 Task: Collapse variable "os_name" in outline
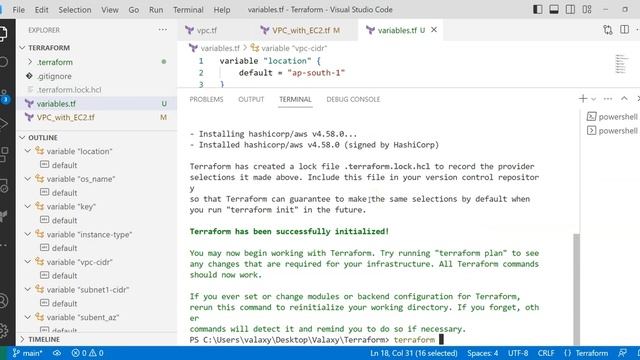[28, 179]
